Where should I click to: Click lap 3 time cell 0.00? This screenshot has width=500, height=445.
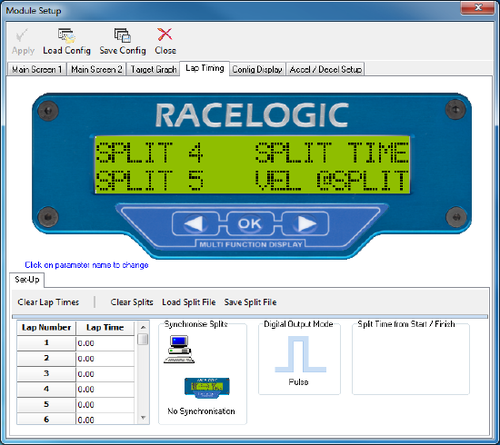click(105, 374)
